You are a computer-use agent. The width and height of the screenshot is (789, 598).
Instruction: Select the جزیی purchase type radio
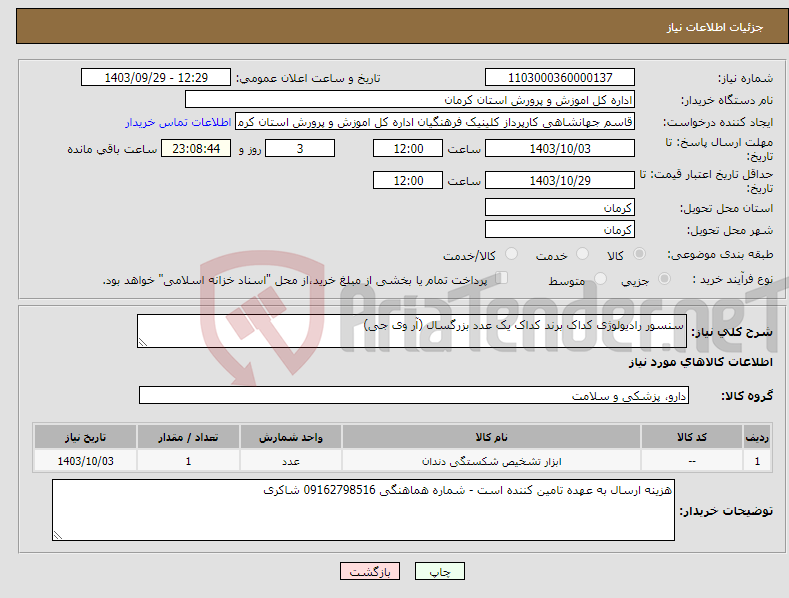[x=664, y=278]
